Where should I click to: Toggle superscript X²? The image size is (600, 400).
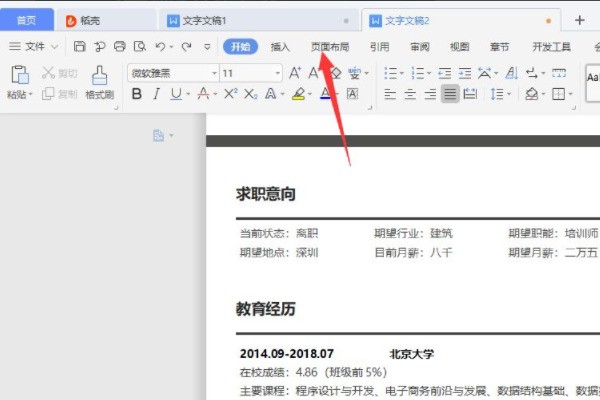(231, 94)
